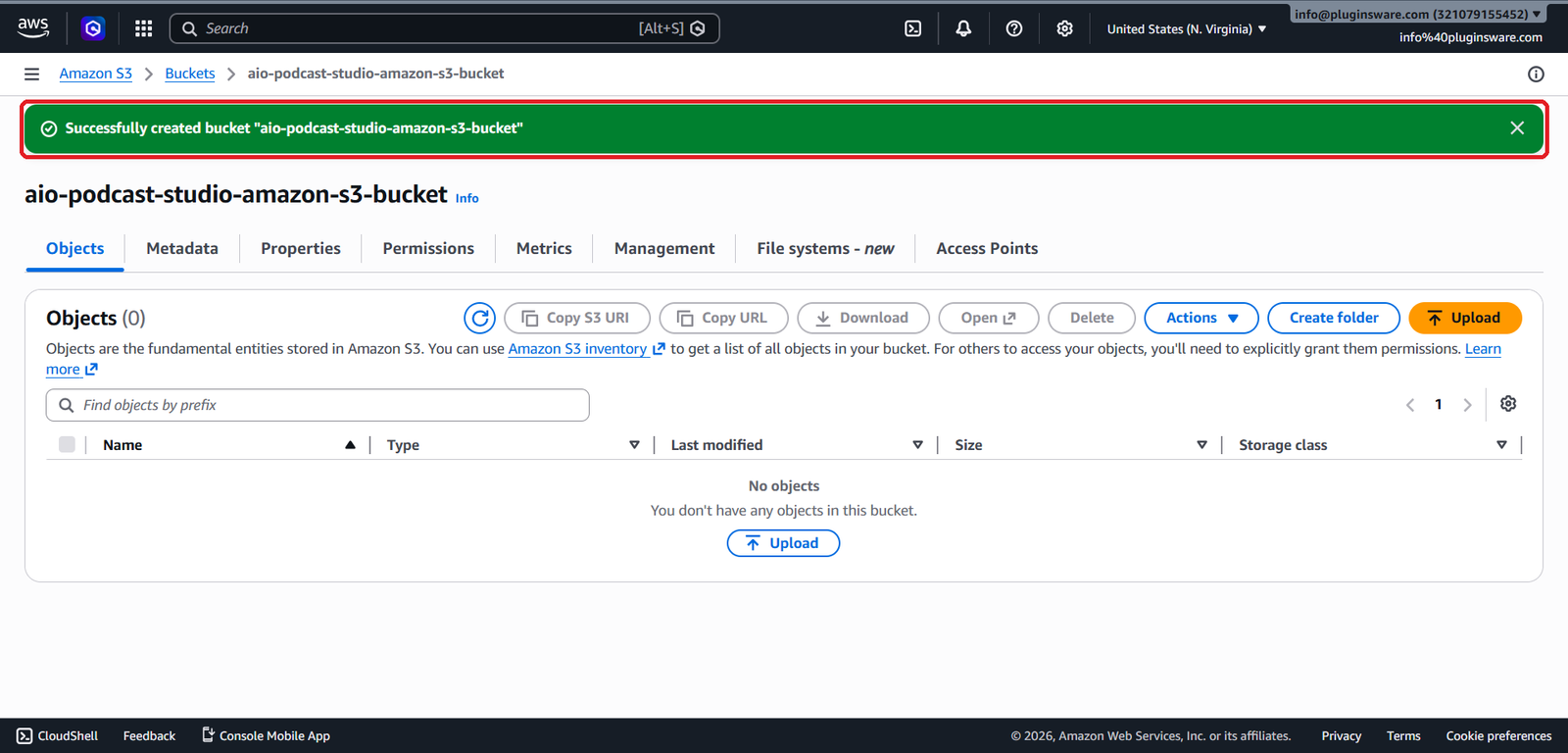Switch to the Properties tab
Screen dimensions: 1568x753
point(301,249)
